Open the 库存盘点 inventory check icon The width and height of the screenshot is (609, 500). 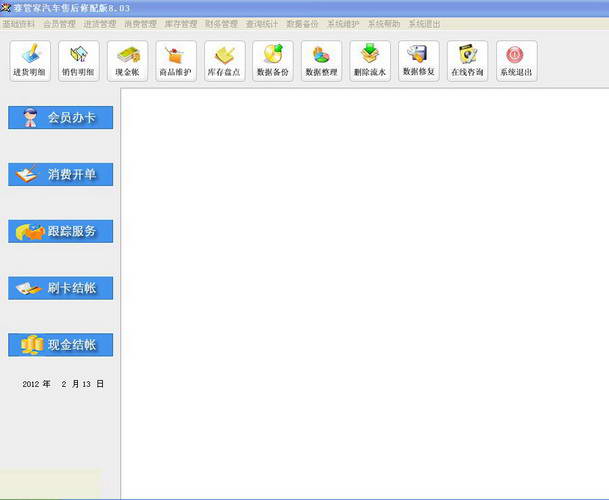point(224,61)
